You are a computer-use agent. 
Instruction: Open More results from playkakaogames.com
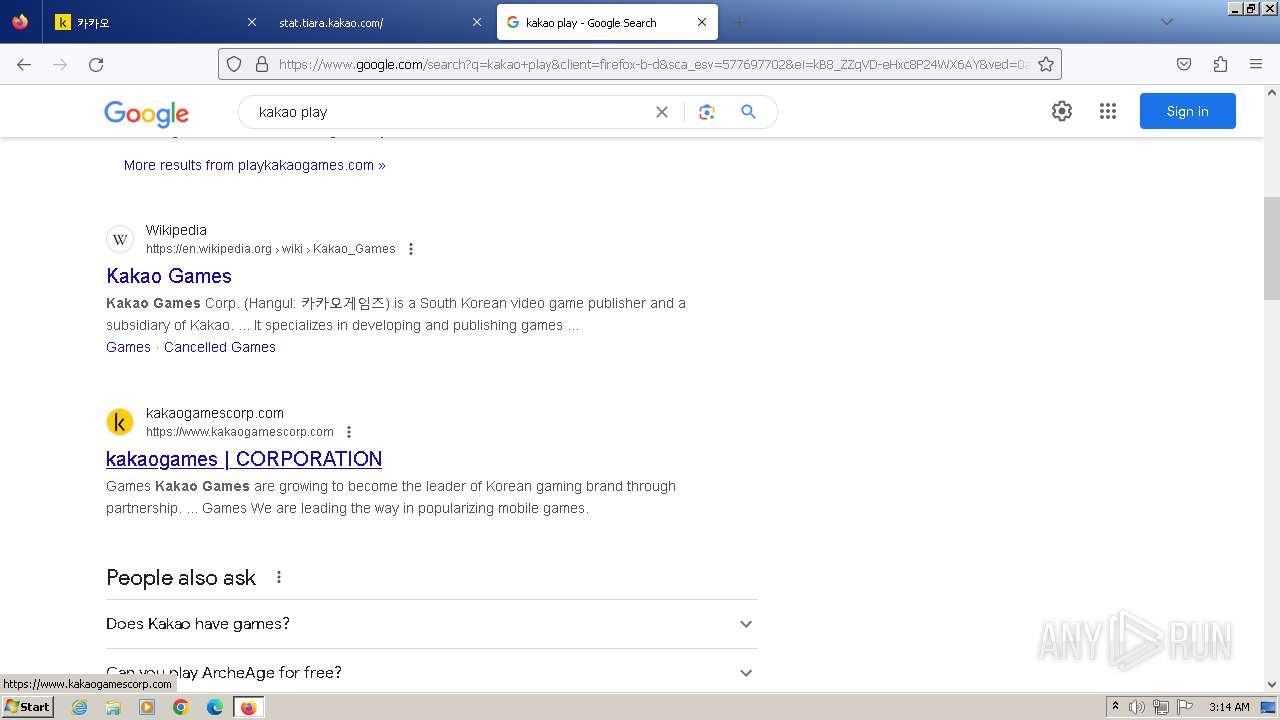pyautogui.click(x=255, y=165)
